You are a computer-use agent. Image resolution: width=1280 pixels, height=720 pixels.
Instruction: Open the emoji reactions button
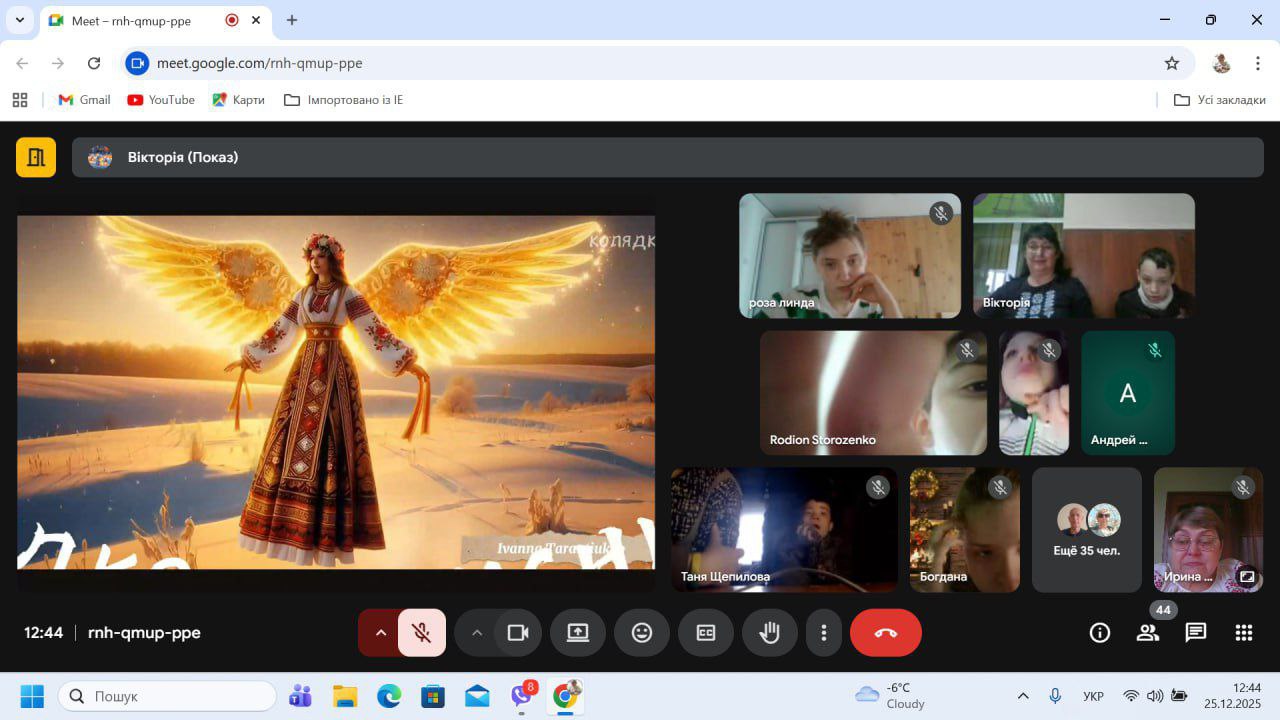point(641,633)
